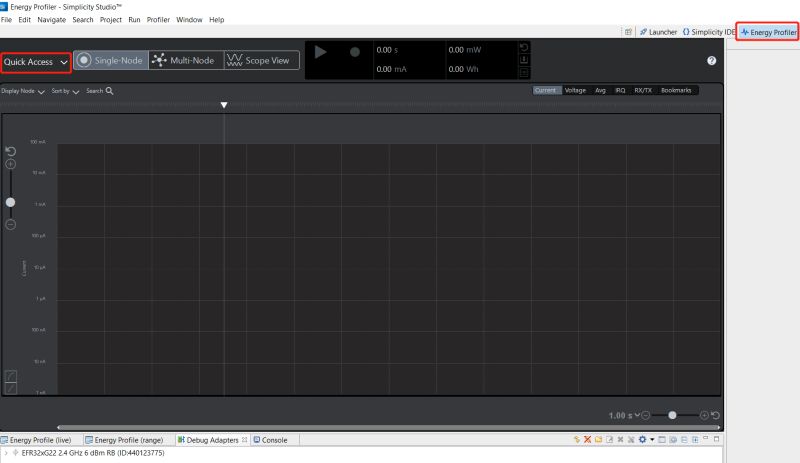Open the Window menu
The height and width of the screenshot is (463, 800).
coord(189,20)
